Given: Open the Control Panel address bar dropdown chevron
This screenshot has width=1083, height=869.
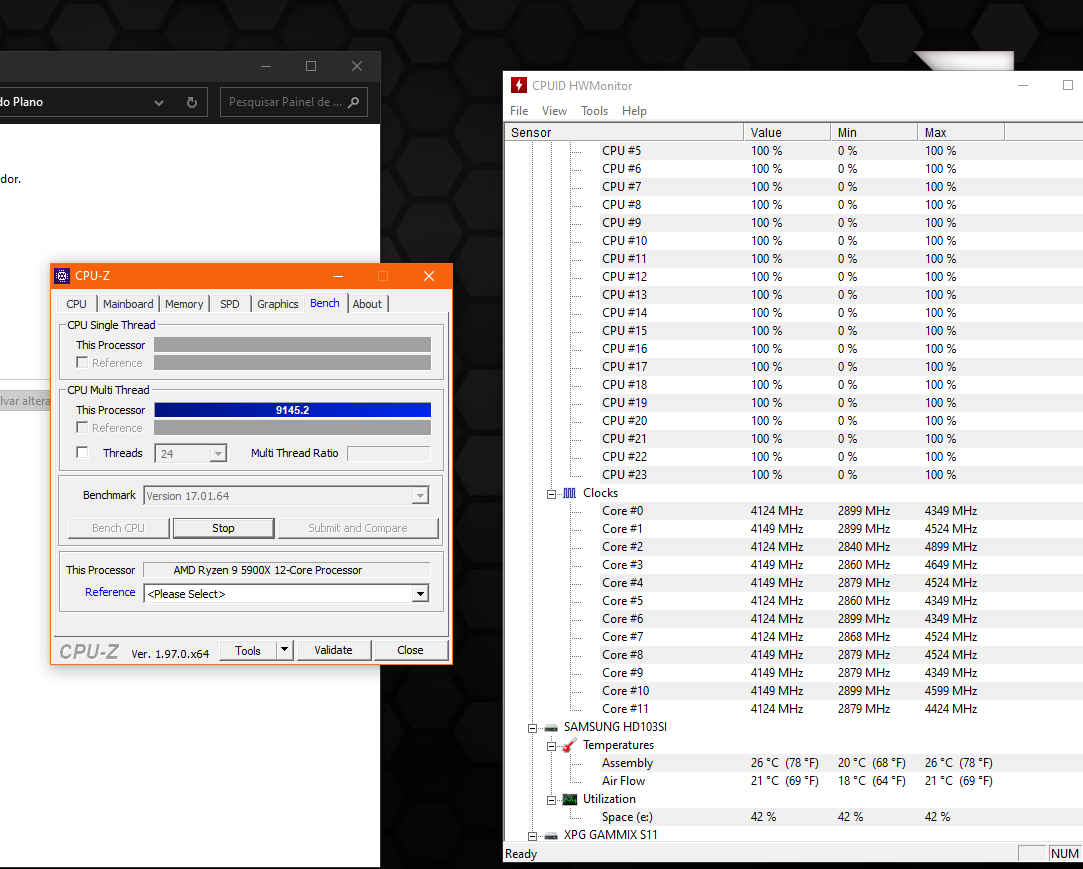Looking at the screenshot, I should tap(159, 102).
